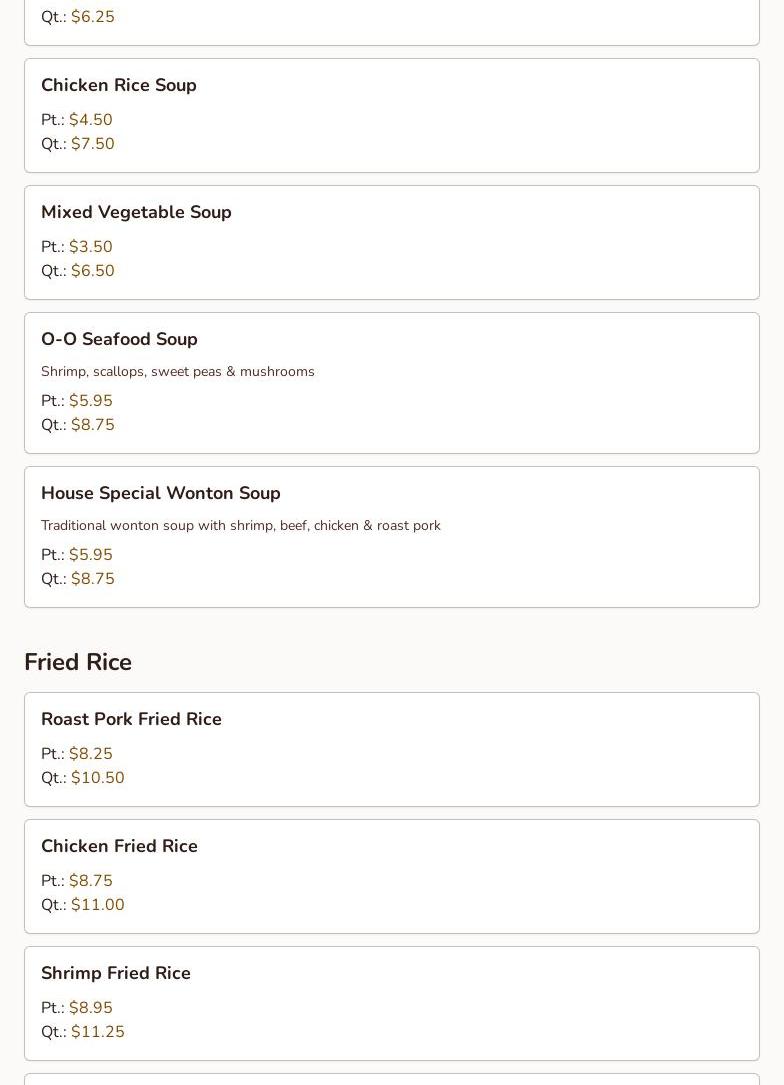784x1085 pixels.
Task: Choose the $6.50 quart Mixed Vegetable Soup price
Action: click(92, 271)
